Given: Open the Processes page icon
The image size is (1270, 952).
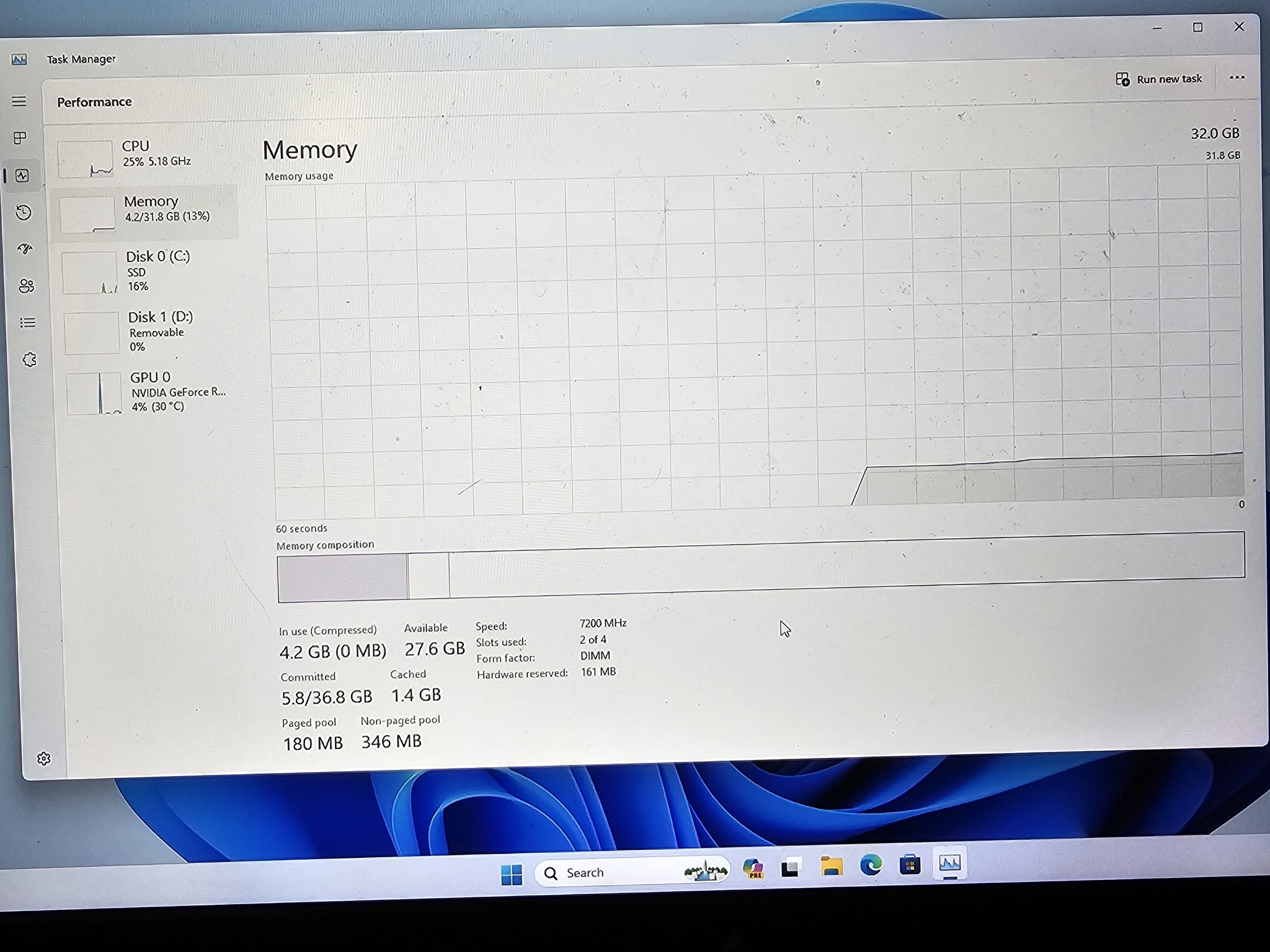Looking at the screenshot, I should click(x=20, y=139).
